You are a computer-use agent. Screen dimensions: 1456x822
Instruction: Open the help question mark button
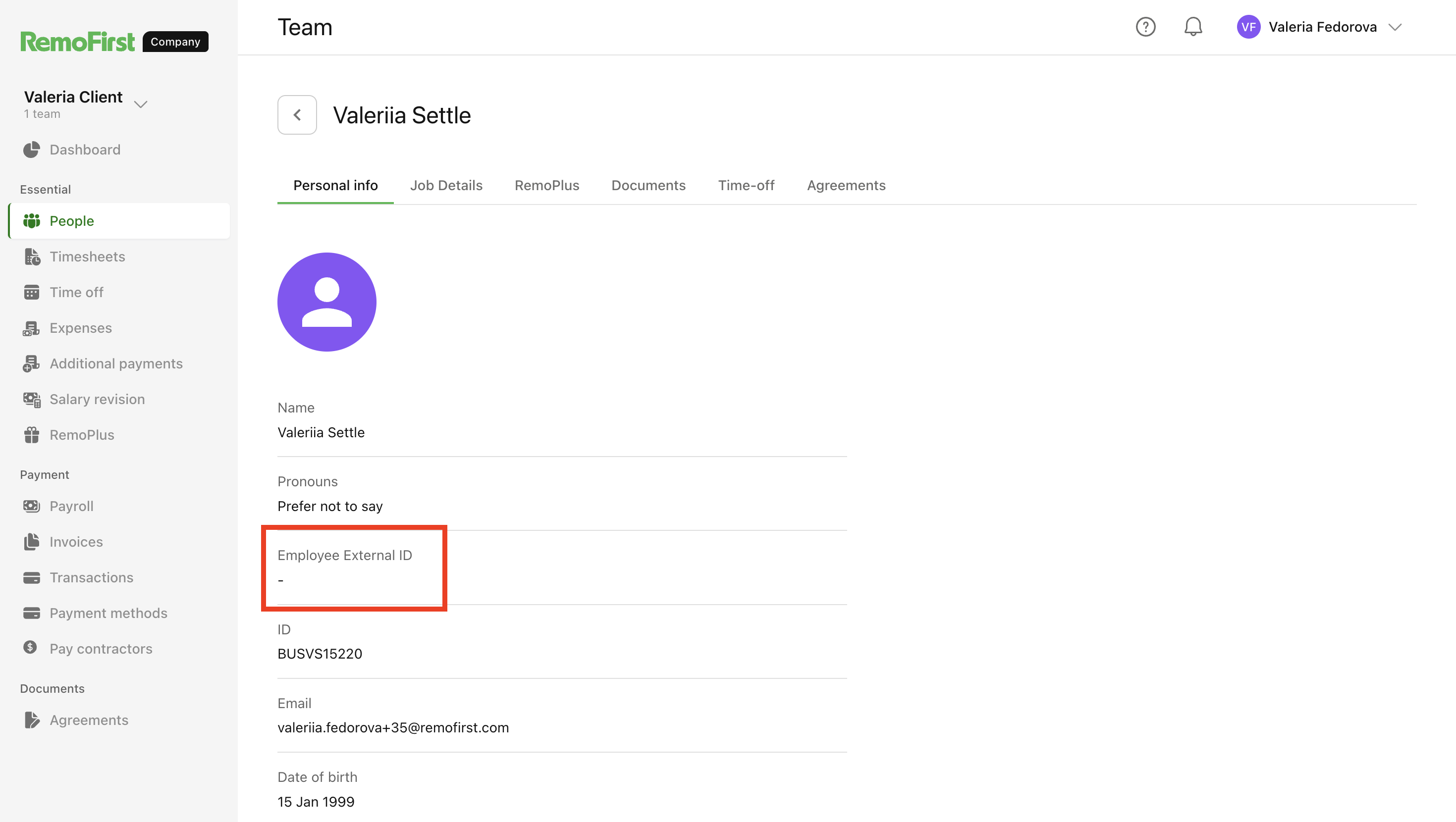coord(1146,27)
